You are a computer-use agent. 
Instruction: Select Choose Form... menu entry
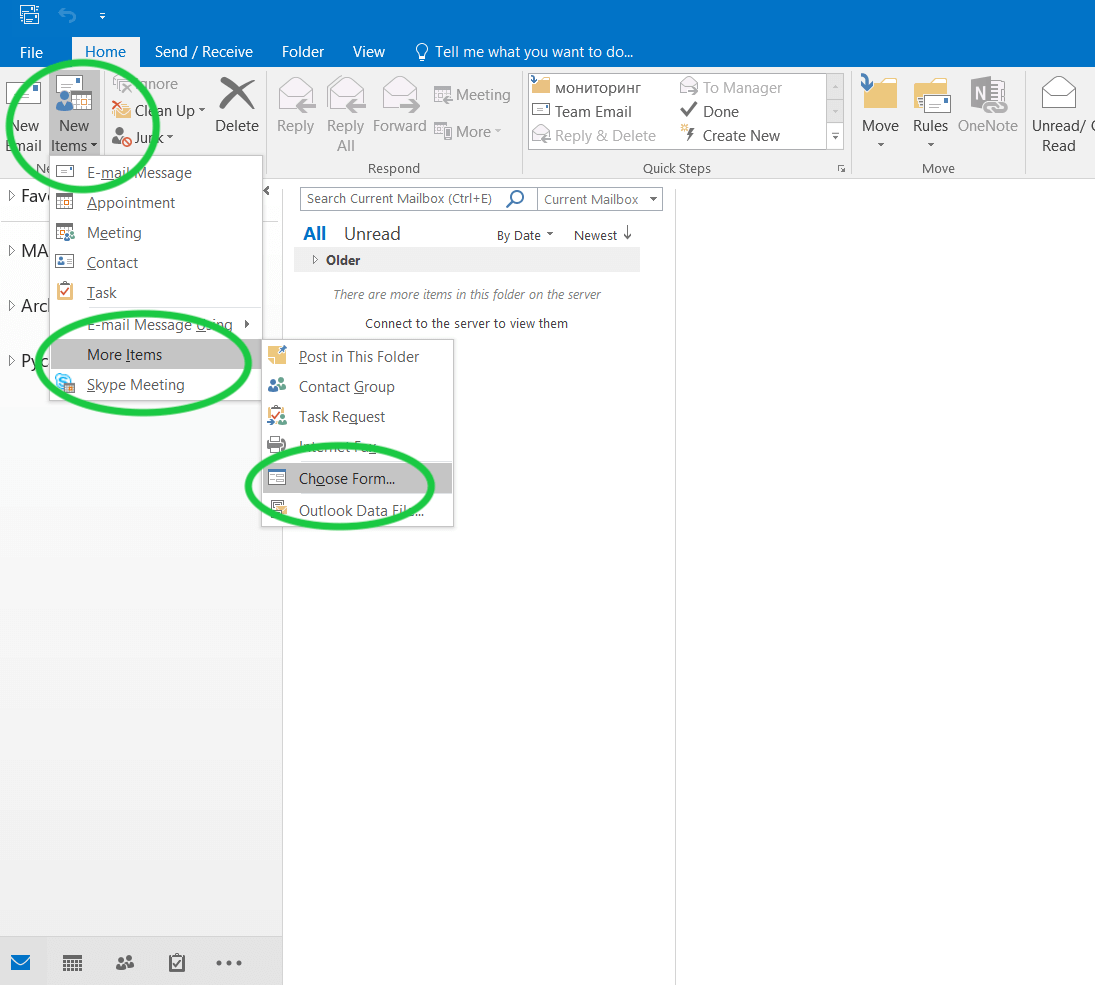pos(358,479)
